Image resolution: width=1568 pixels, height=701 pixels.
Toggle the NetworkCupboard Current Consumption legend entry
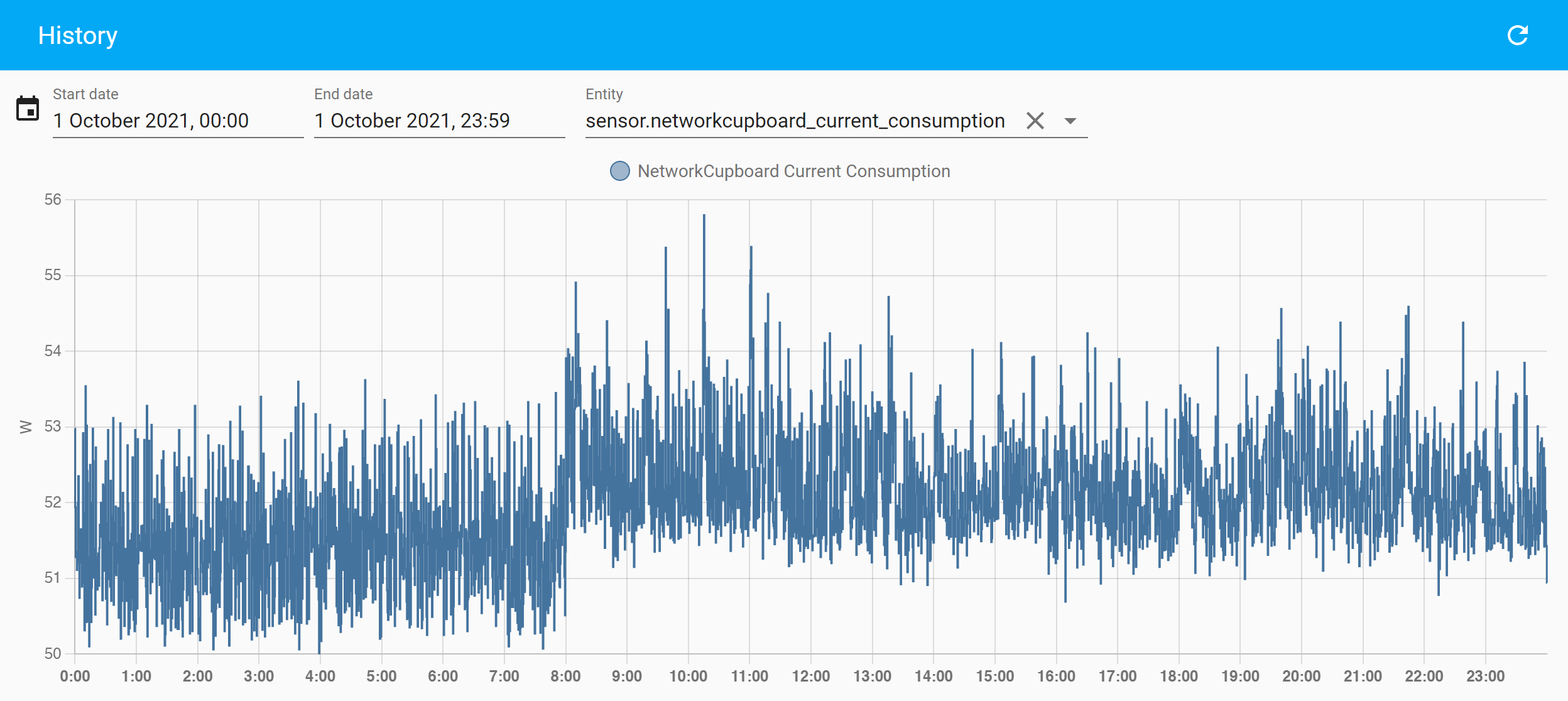point(793,170)
